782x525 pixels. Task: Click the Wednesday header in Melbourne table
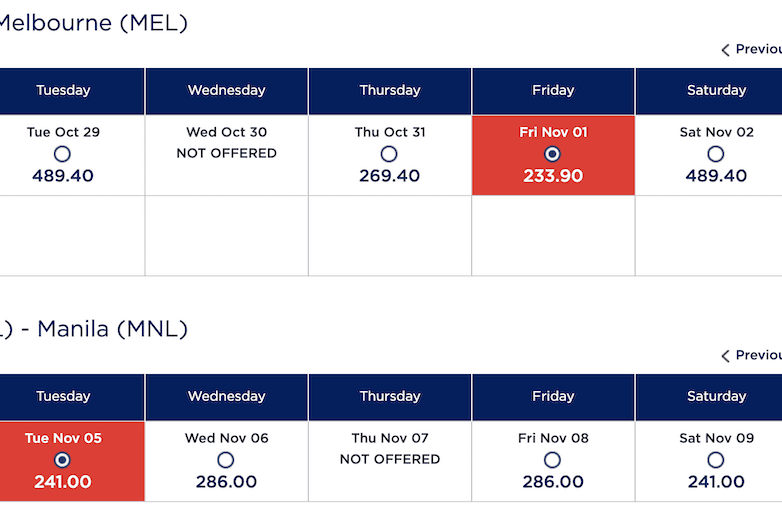click(x=227, y=91)
